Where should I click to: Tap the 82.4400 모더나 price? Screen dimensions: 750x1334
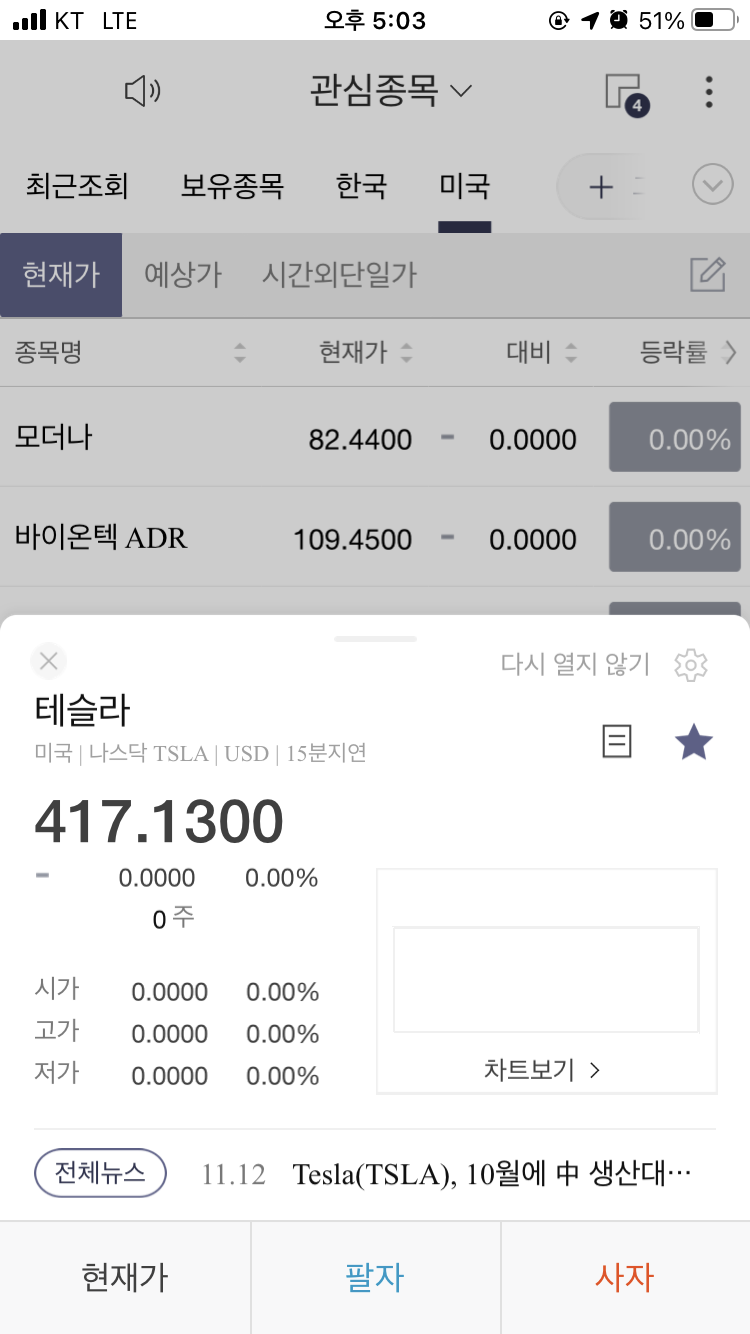(x=360, y=439)
